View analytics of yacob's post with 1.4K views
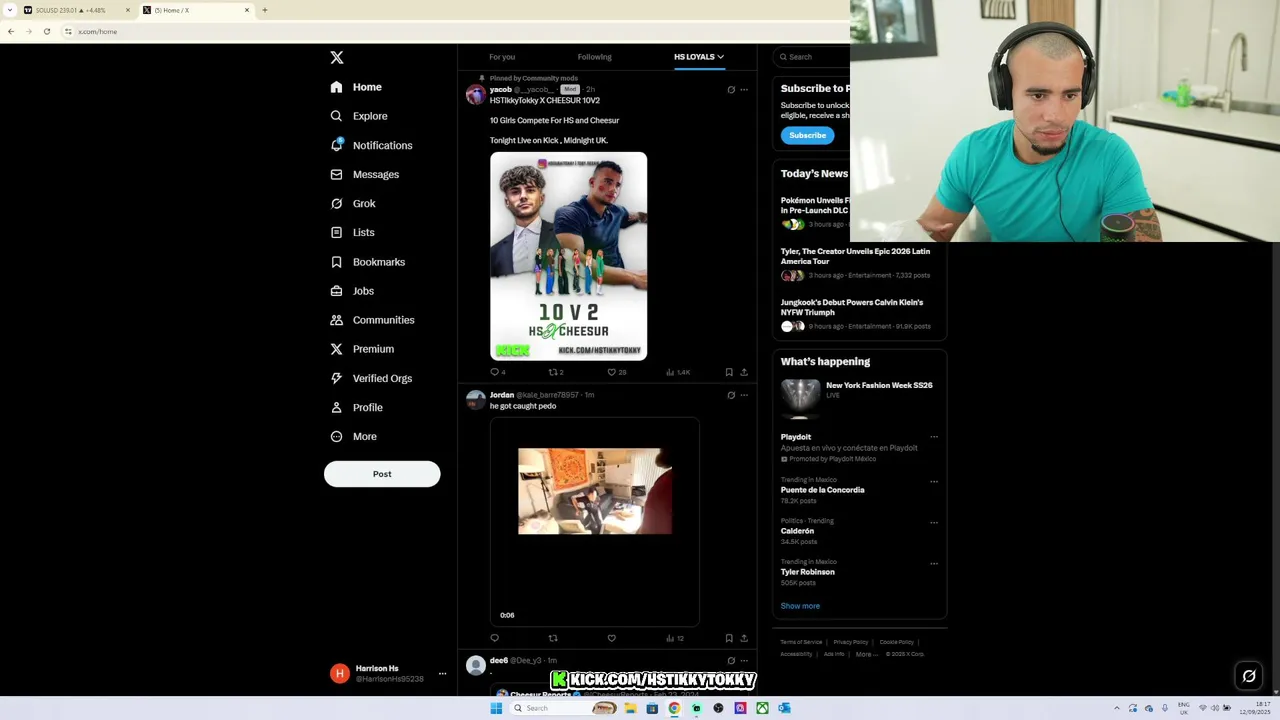Viewport: 1280px width, 720px height. 677,372
